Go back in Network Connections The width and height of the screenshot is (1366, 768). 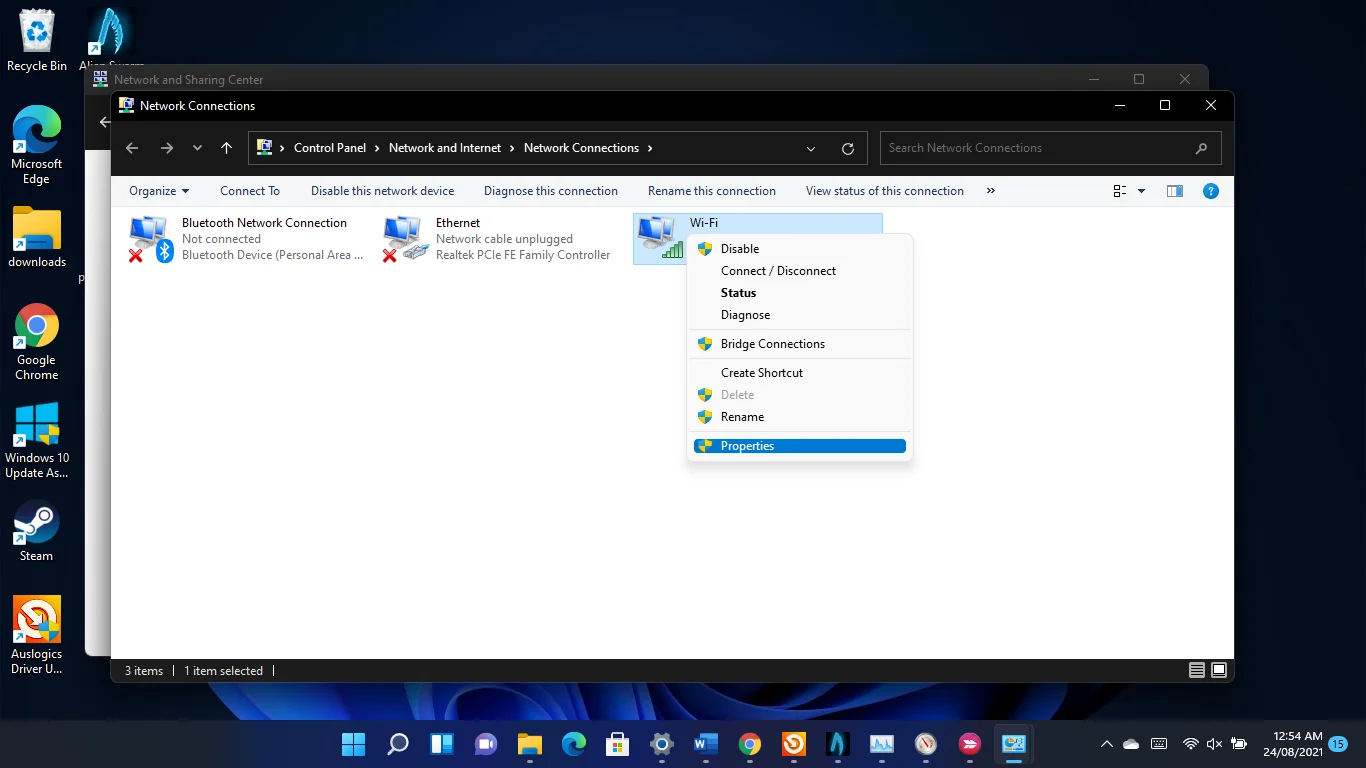[x=132, y=148]
